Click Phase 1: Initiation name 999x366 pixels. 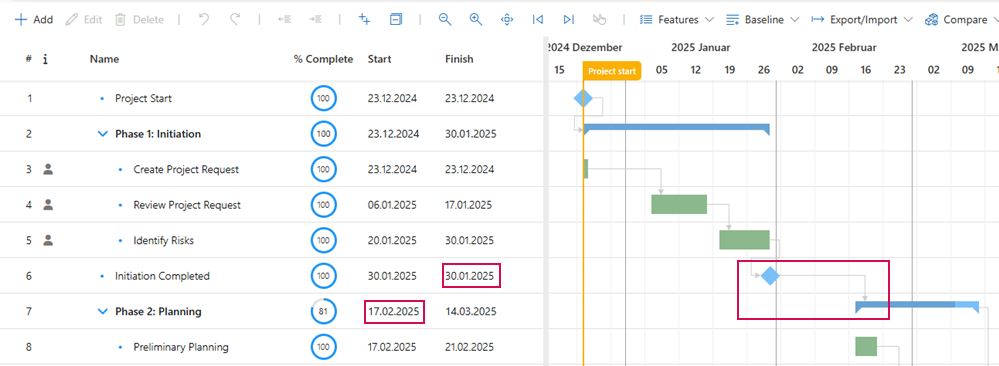point(158,134)
